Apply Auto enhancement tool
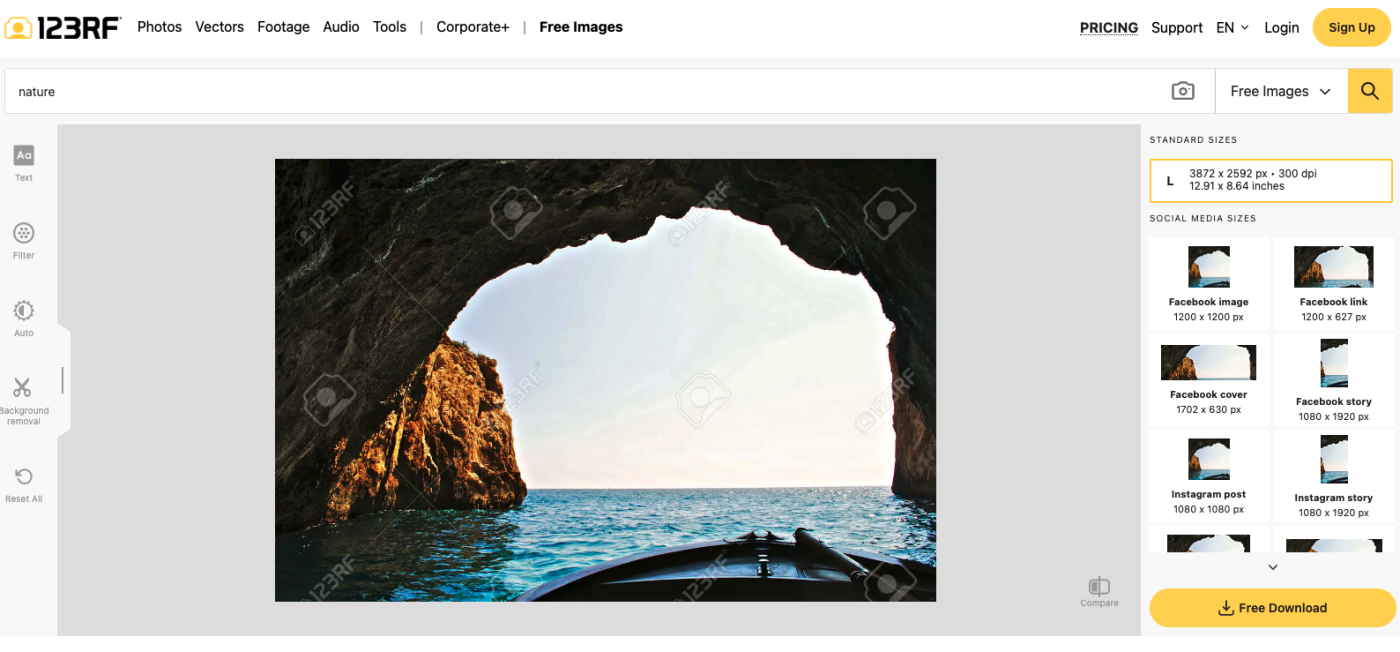The height and width of the screenshot is (652, 1400). (24, 311)
